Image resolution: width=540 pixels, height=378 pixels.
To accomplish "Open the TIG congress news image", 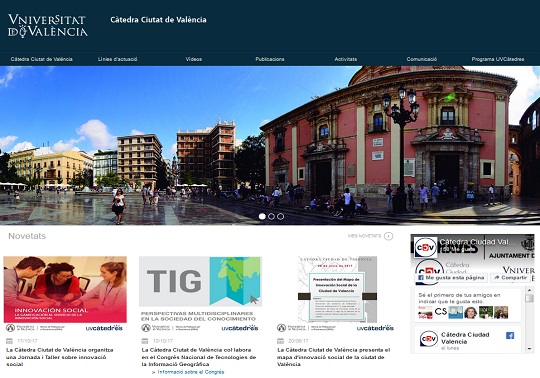I will pyautogui.click(x=200, y=288).
